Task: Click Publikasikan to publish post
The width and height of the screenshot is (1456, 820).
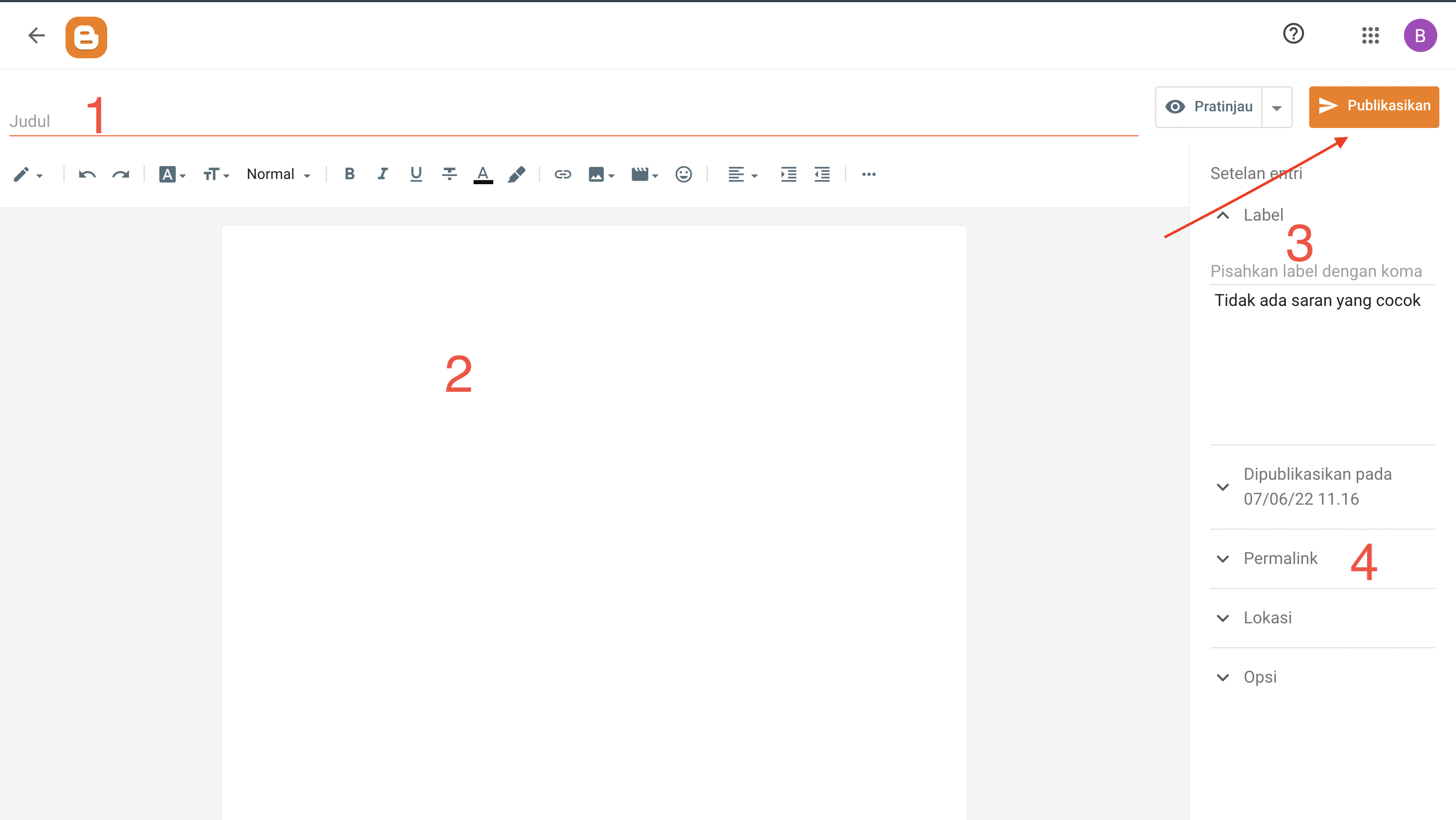Action: (1374, 105)
